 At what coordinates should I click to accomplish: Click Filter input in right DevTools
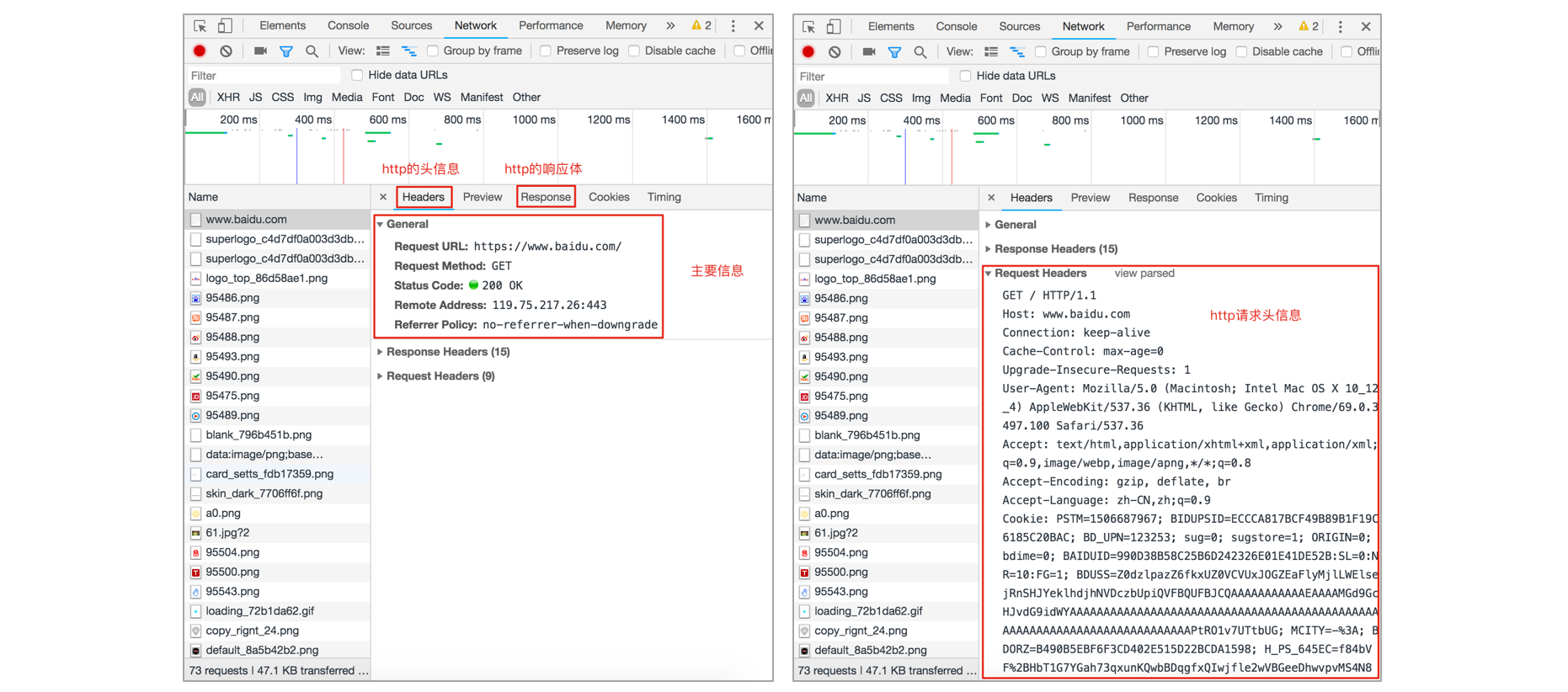tap(872, 77)
